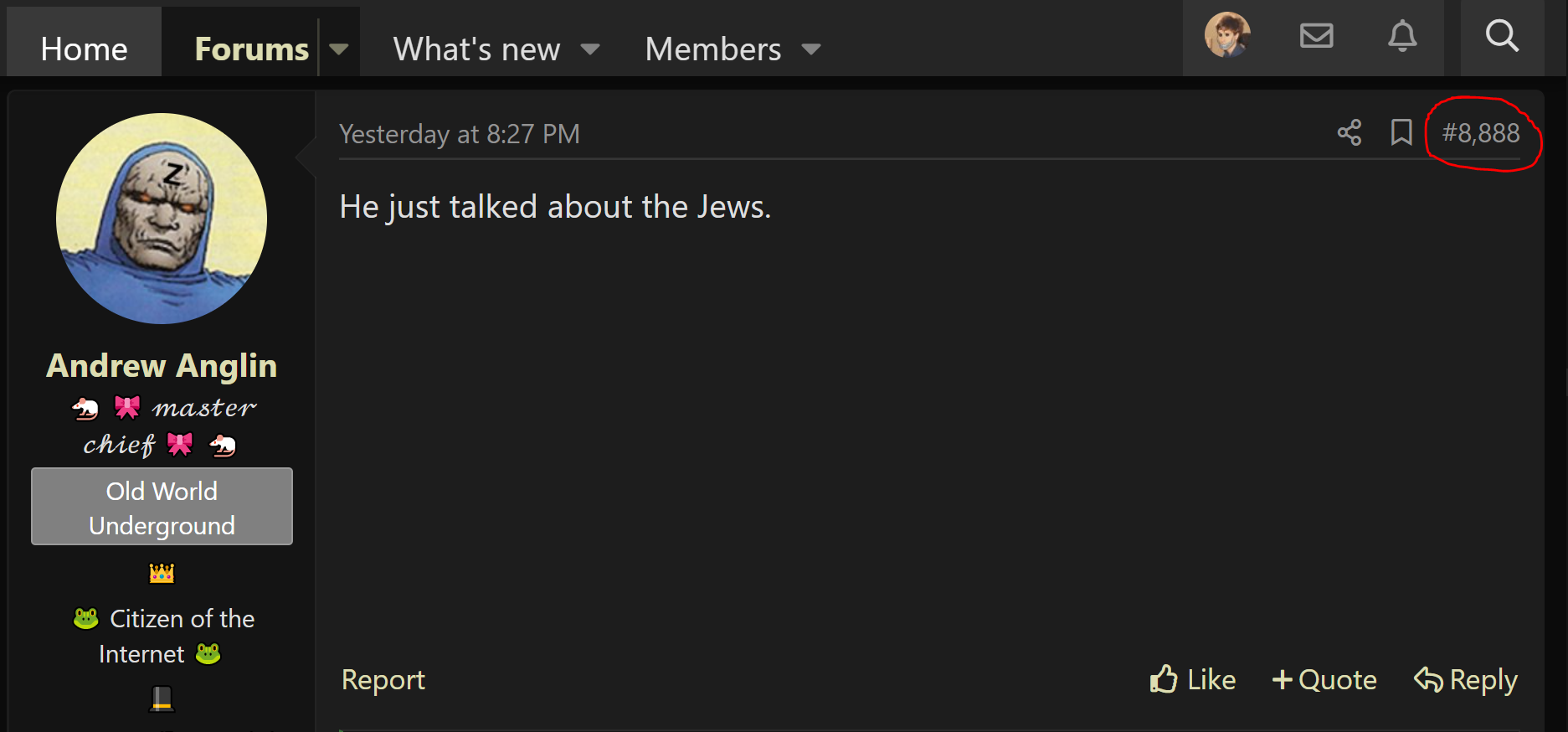
Task: Bookmark this post
Action: tap(1401, 132)
